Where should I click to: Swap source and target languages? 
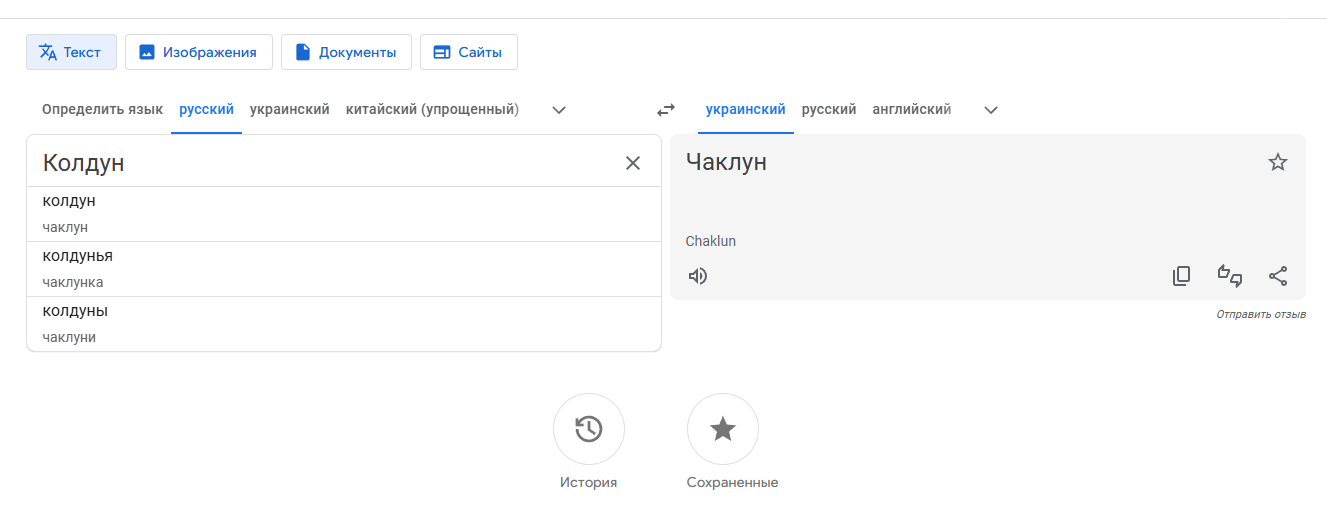666,110
